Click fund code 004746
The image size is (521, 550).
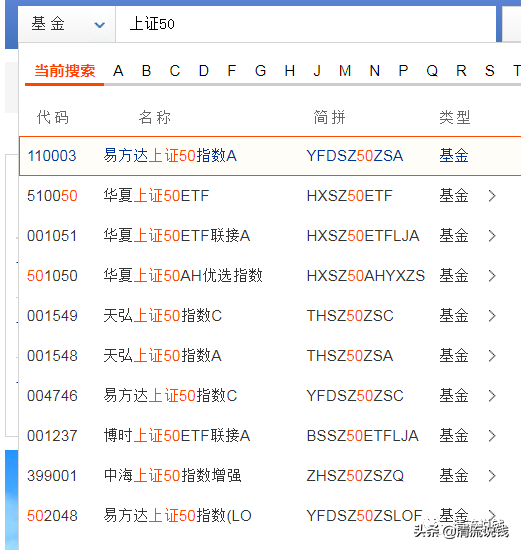pyautogui.click(x=52, y=396)
